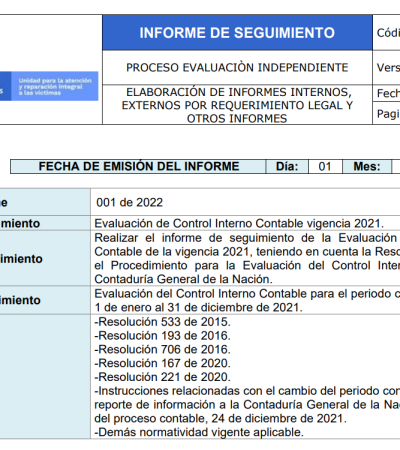Click 'EXTERNOS POR REQUERIMIENTO LEGAL Y' line

(237, 105)
